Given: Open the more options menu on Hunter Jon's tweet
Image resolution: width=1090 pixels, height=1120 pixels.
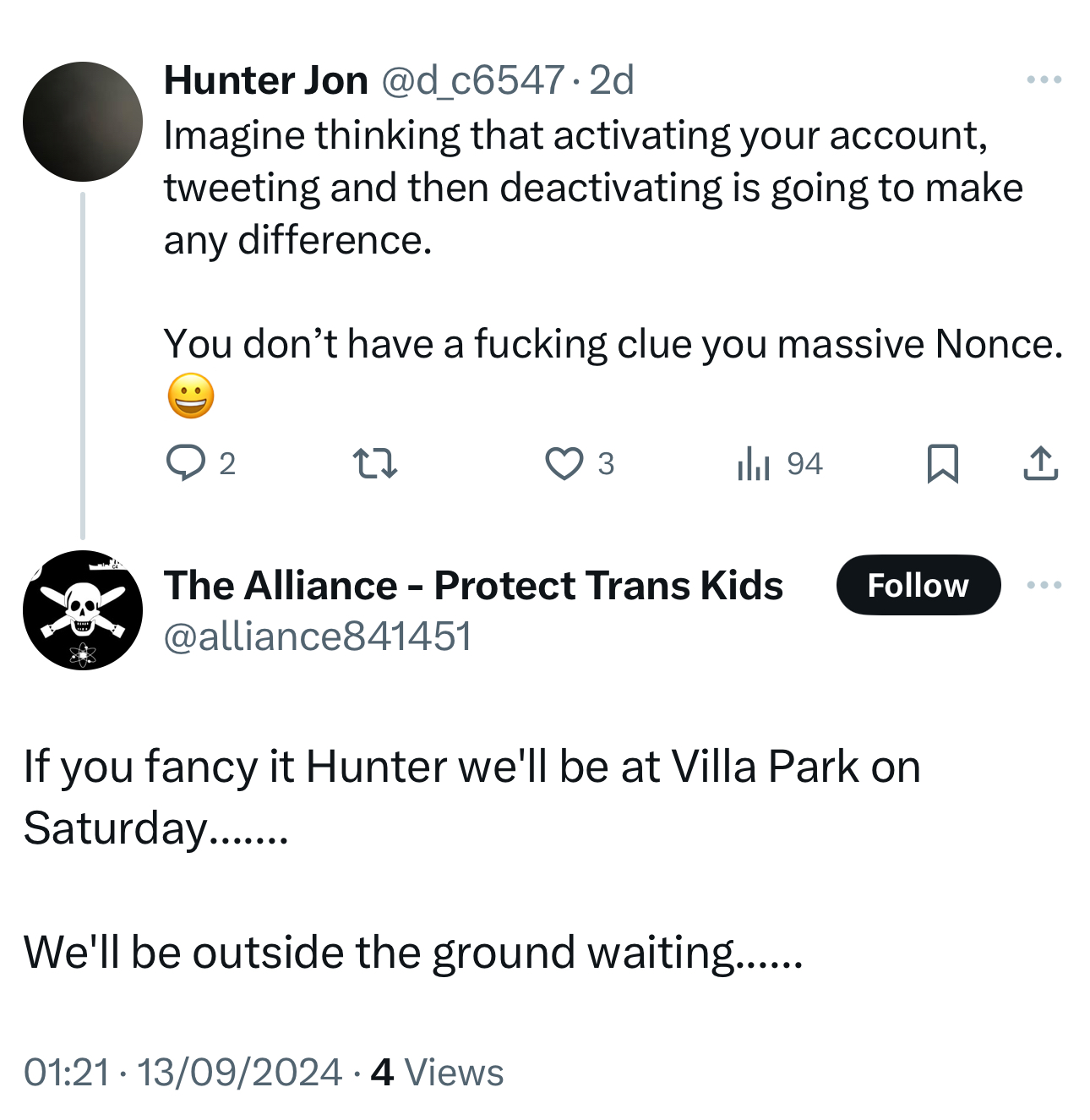Looking at the screenshot, I should [1044, 79].
